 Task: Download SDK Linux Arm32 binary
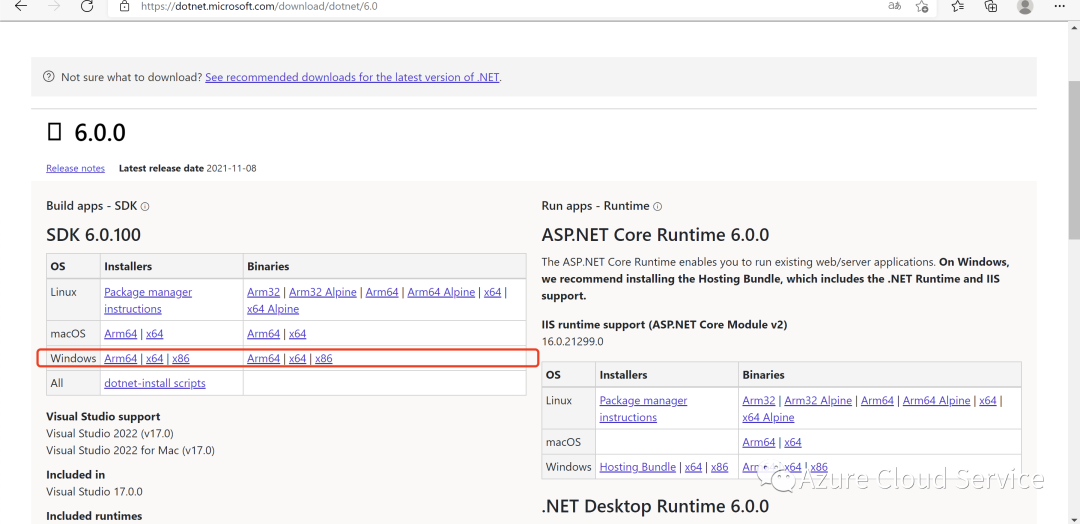coord(263,292)
